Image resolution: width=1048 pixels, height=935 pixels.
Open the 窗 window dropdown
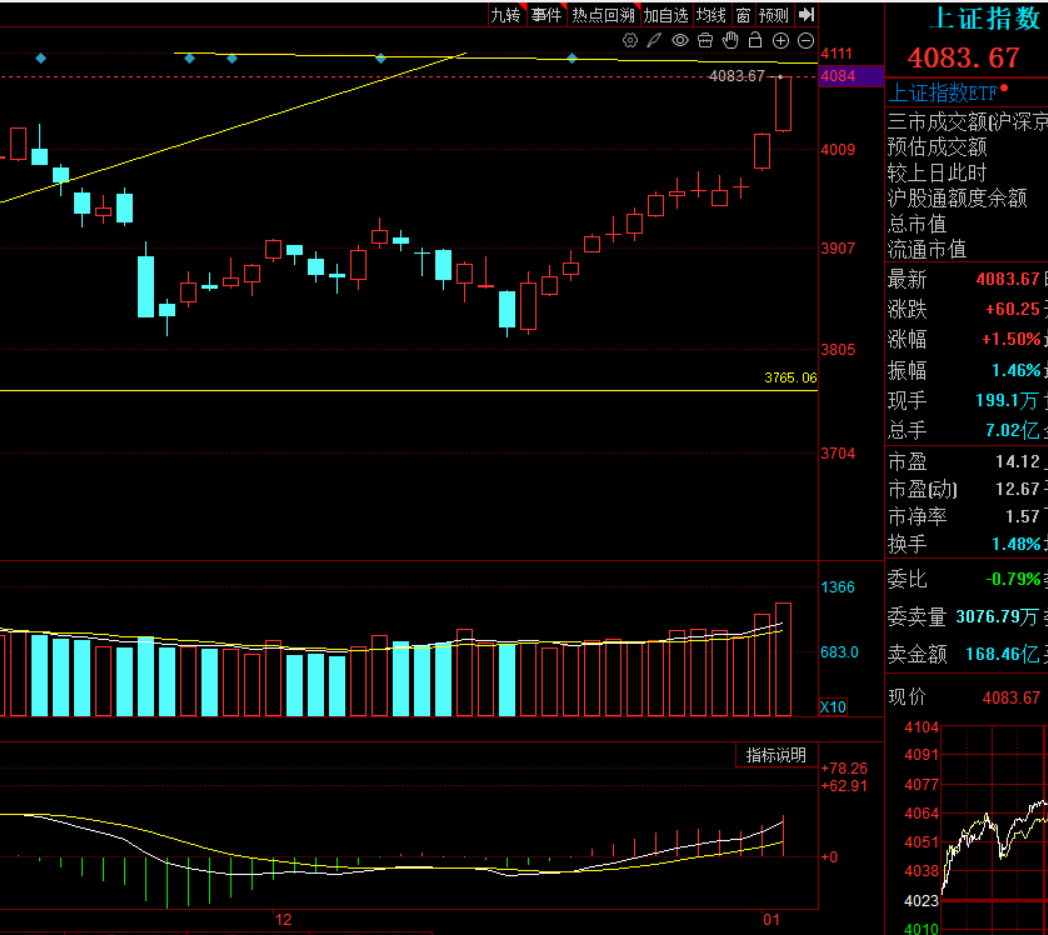[743, 14]
